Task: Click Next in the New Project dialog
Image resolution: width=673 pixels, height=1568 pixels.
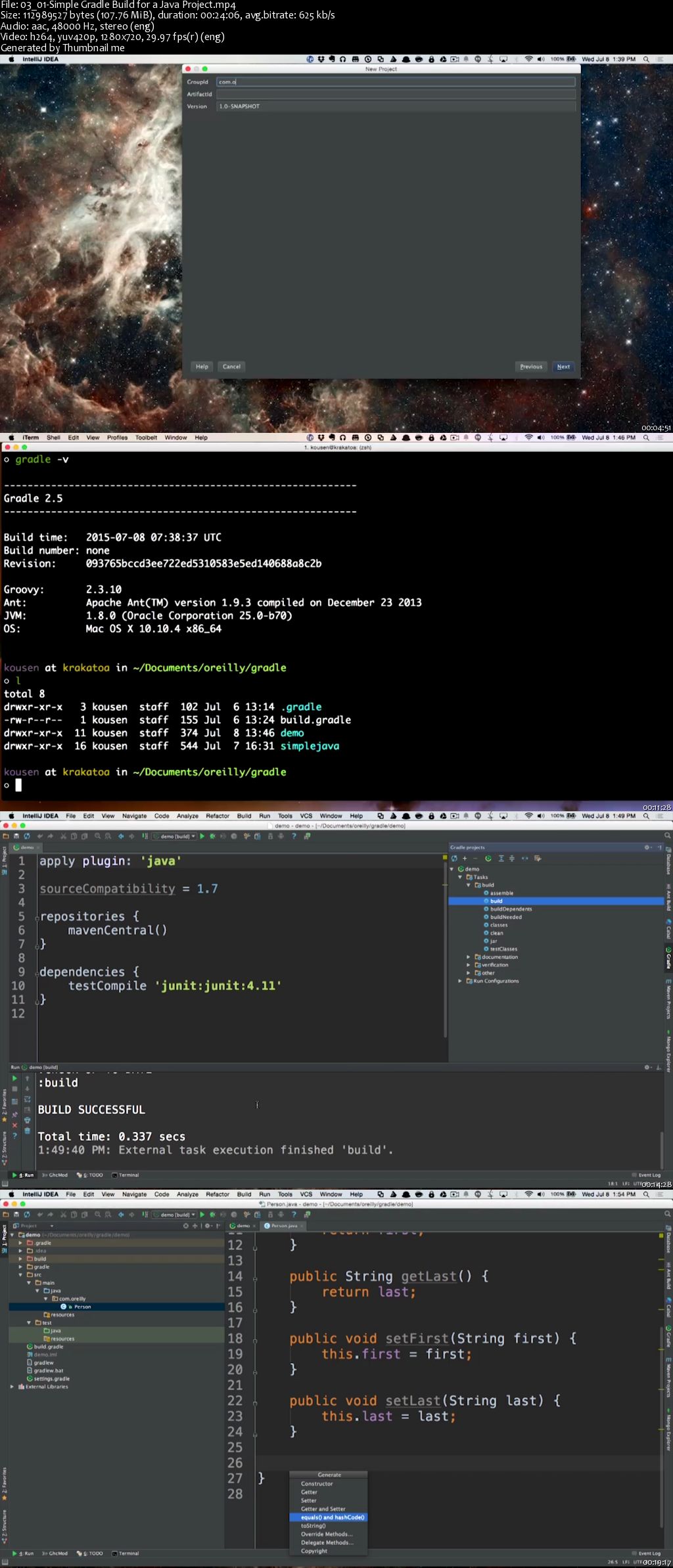Action: coord(563,367)
